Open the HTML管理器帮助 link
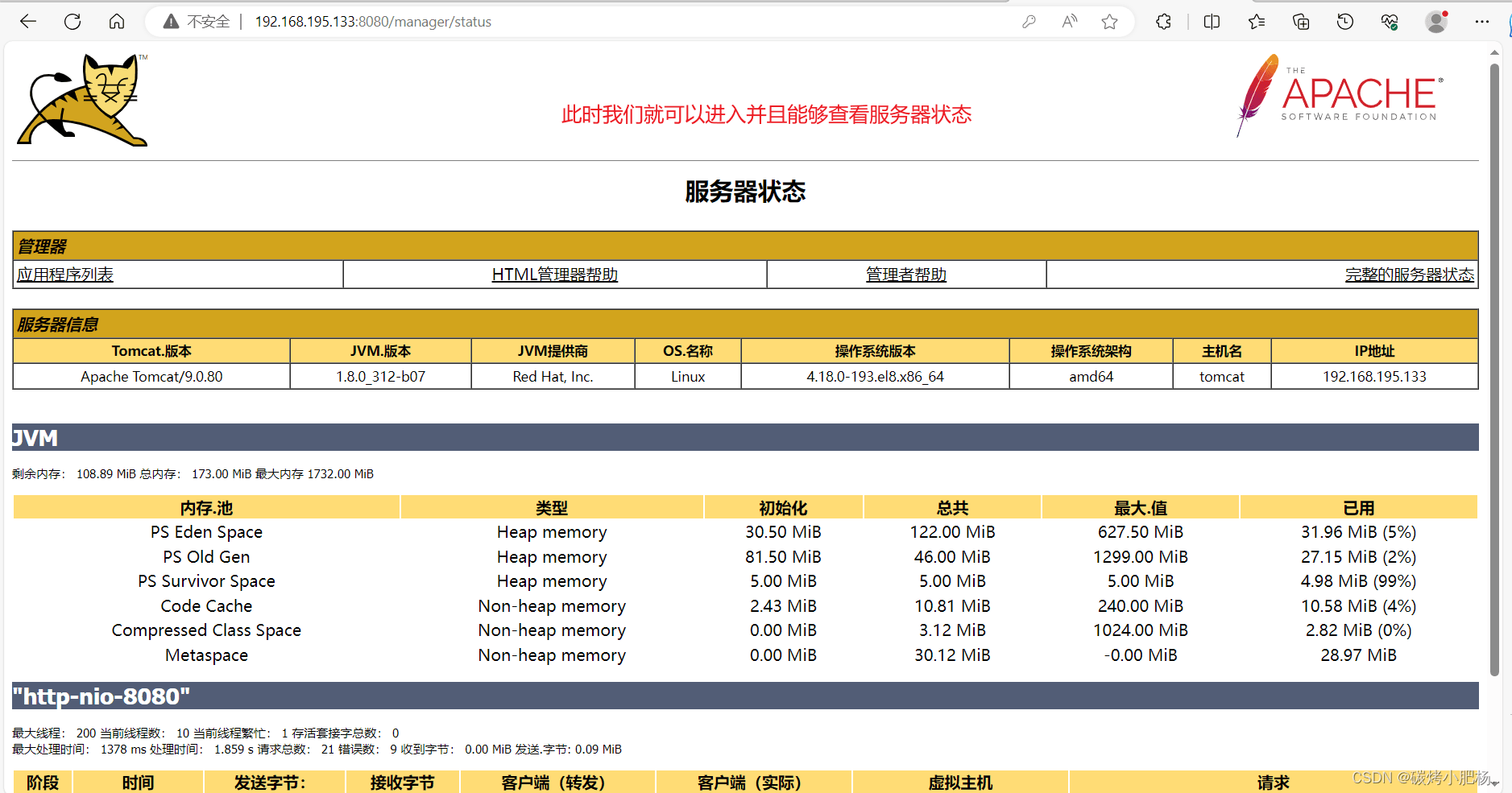Viewport: 1512px width, 793px height. (555, 275)
